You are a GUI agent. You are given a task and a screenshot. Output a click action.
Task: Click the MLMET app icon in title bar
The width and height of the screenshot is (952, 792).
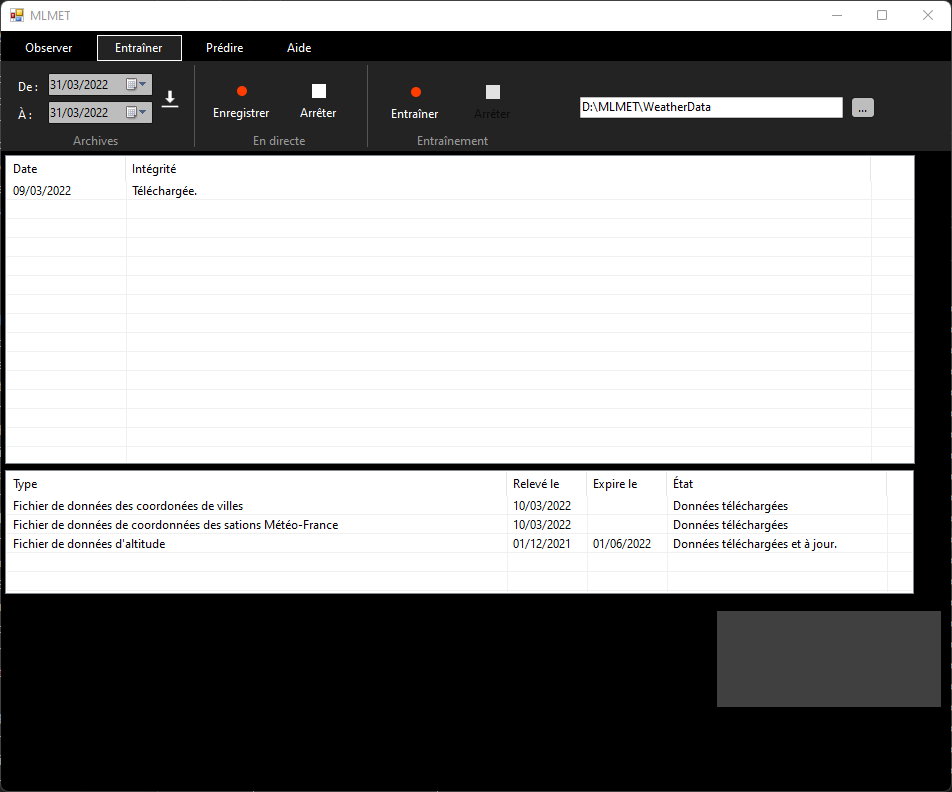point(17,15)
